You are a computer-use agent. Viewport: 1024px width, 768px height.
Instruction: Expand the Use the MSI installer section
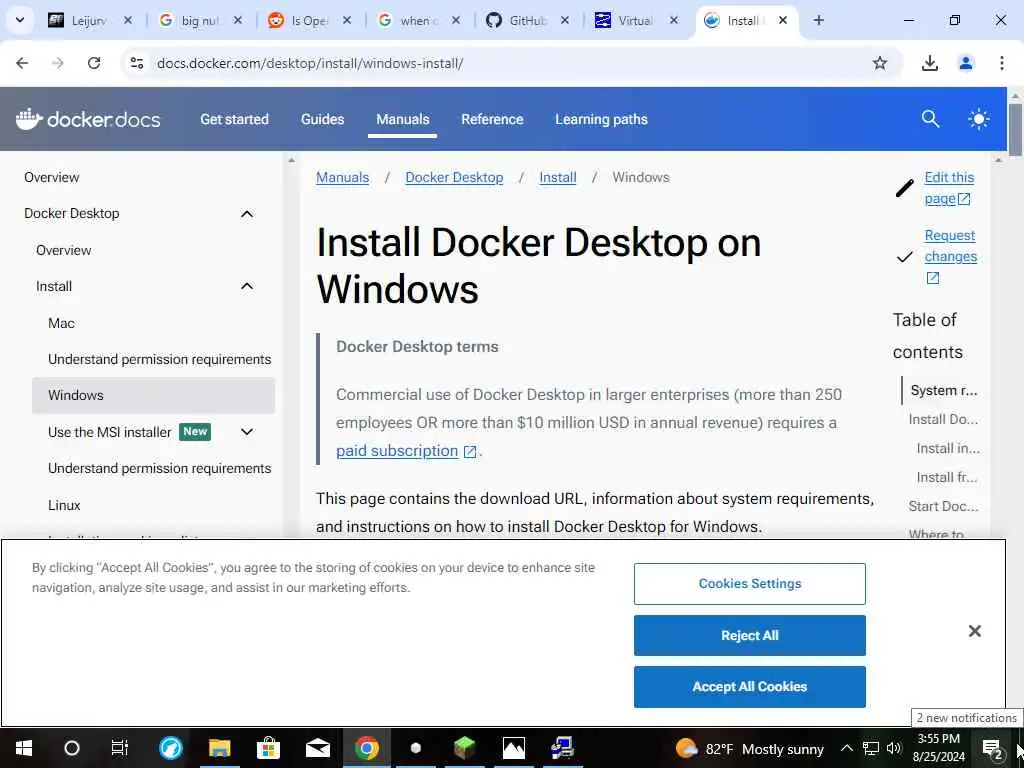click(x=247, y=432)
